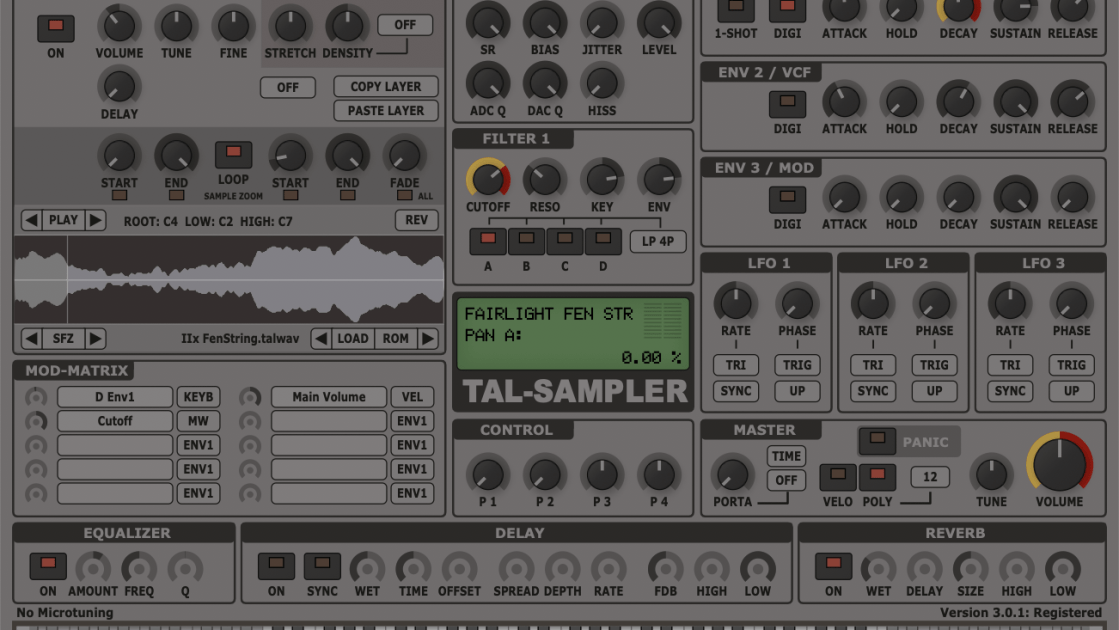Click the left arrow beside PLAY
Screen dimensions: 1119x630
[32, 220]
